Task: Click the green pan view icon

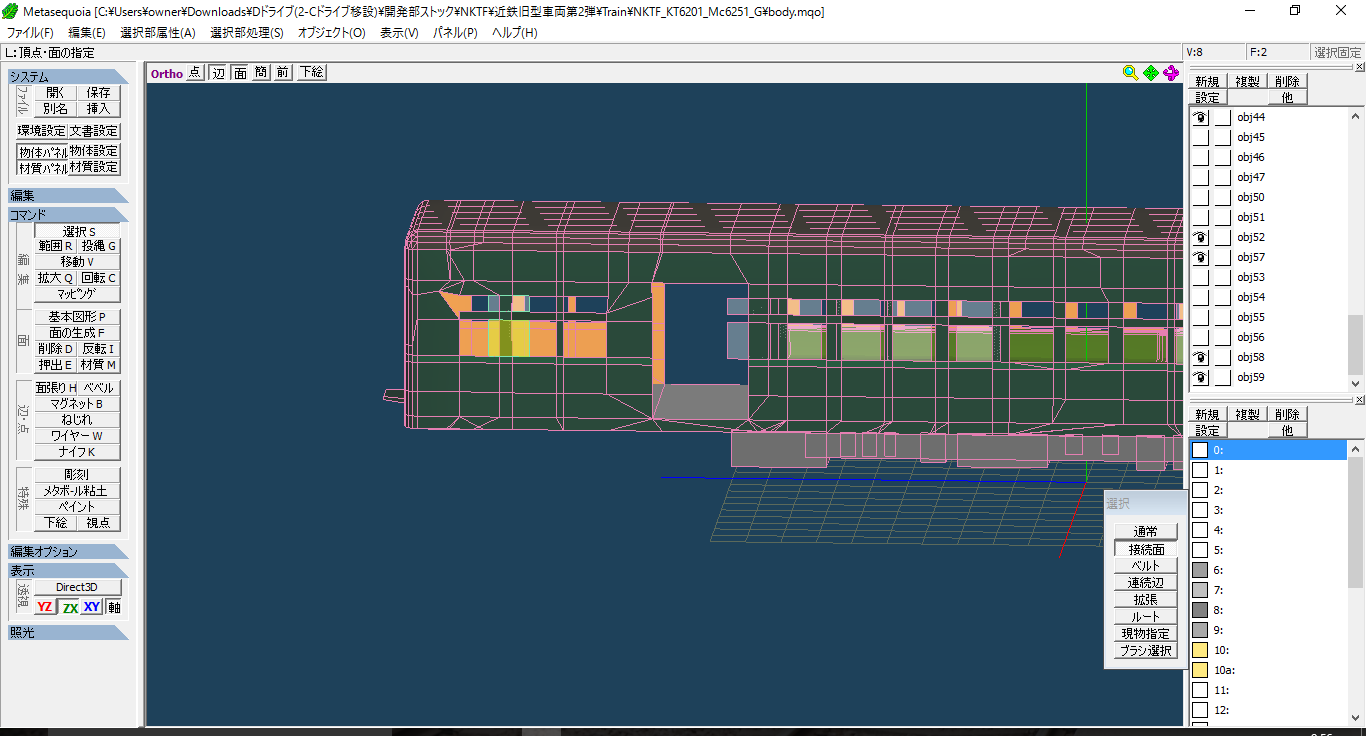Action: [1151, 73]
